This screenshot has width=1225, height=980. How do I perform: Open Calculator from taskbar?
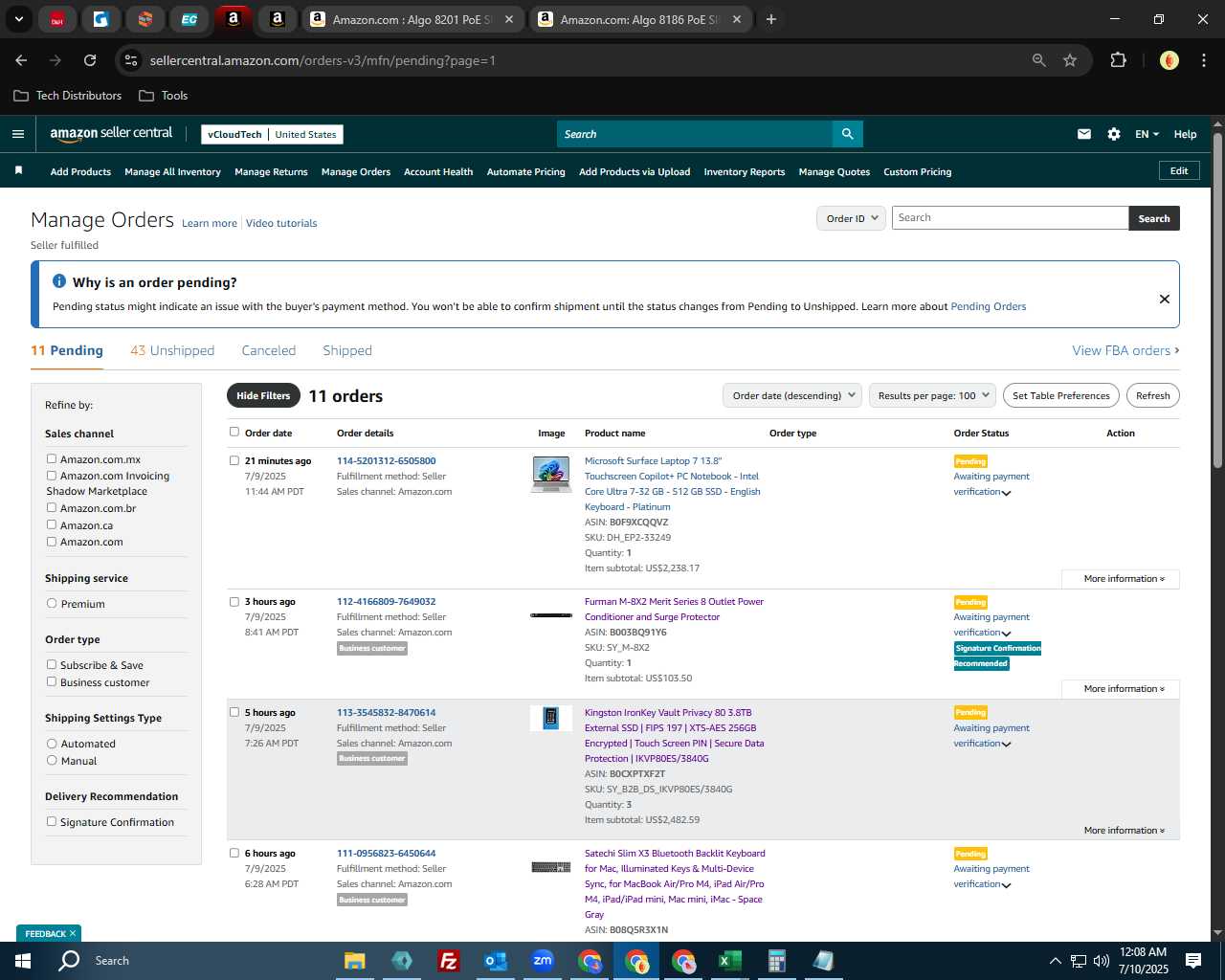(776, 961)
